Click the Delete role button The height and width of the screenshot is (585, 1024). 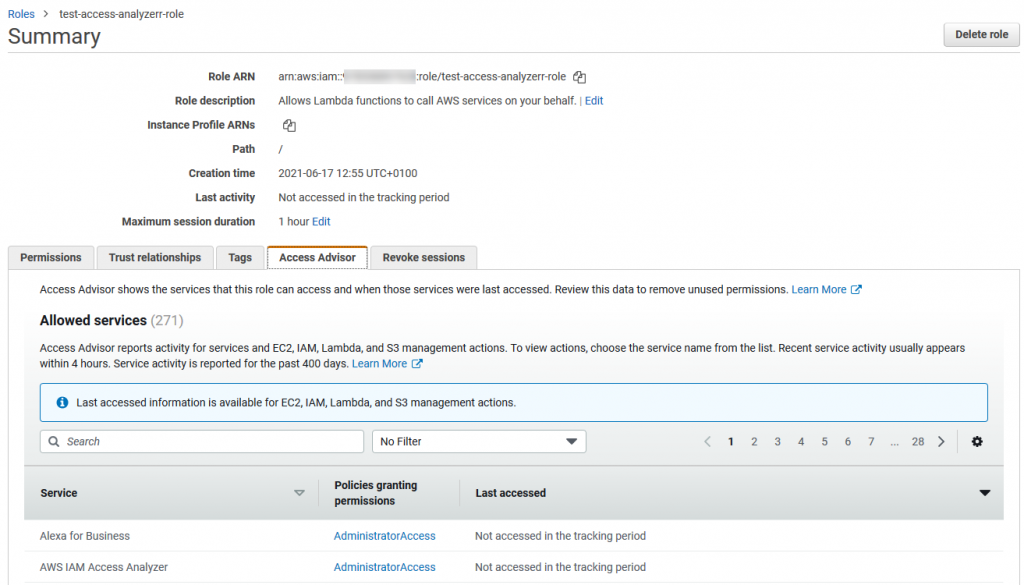tap(980, 34)
